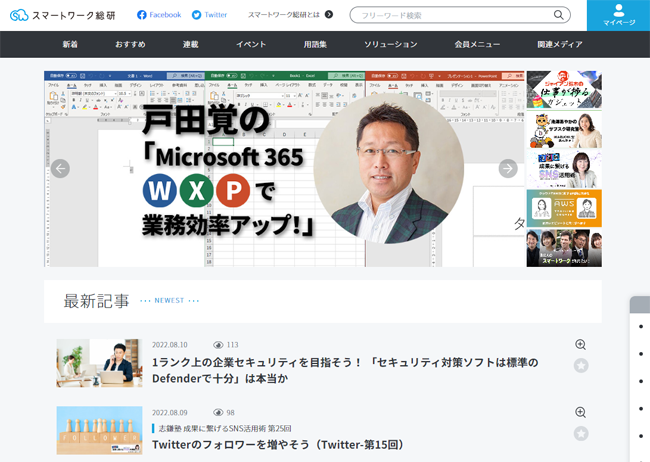This screenshot has width=650, height=462.
Task: Select the 用語集 menu item
Action: pyautogui.click(x=315, y=44)
